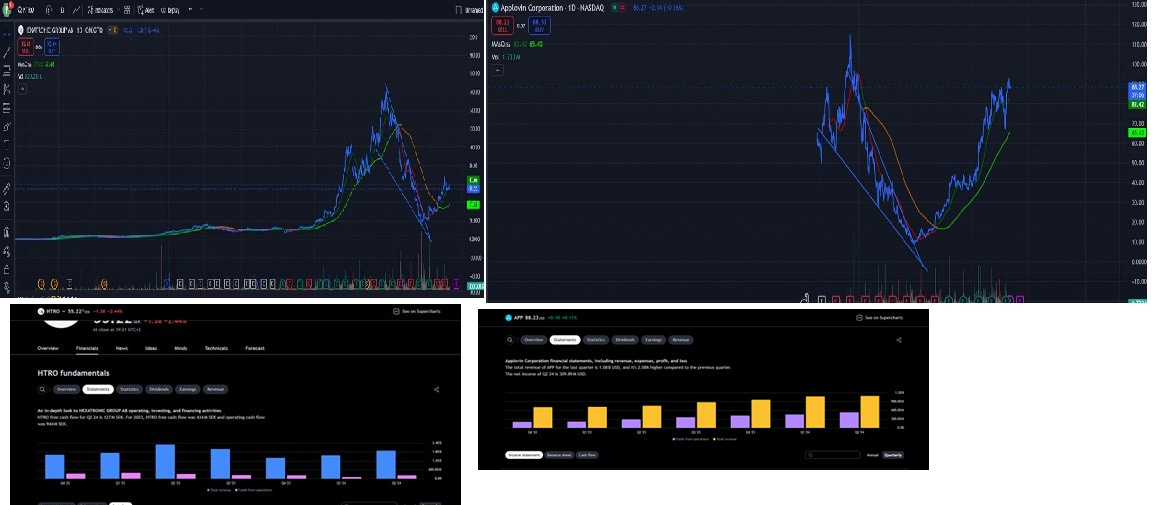Open the Ideas tab on HTRO page
The width and height of the screenshot is (1156, 505).
click(151, 348)
